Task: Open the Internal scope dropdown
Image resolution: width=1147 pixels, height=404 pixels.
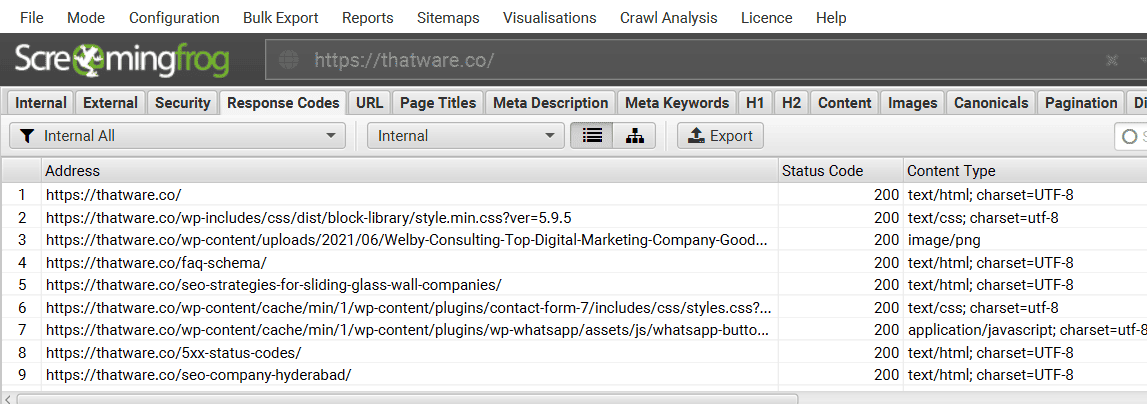Action: [465, 136]
